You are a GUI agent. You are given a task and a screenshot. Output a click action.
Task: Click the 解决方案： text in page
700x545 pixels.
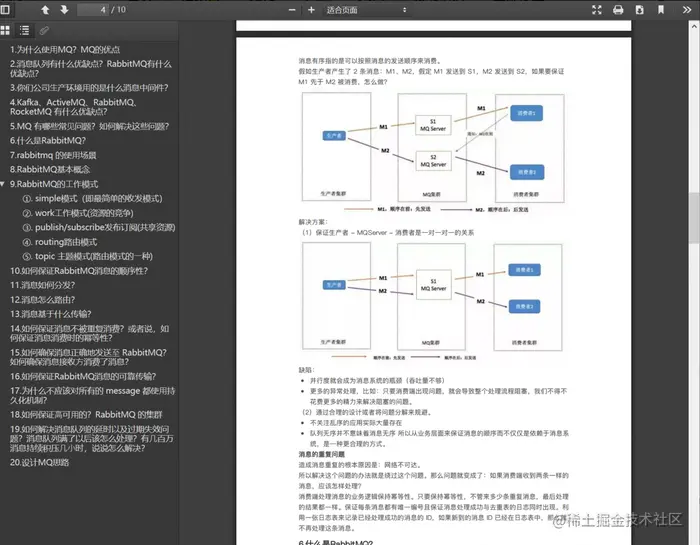pos(313,222)
